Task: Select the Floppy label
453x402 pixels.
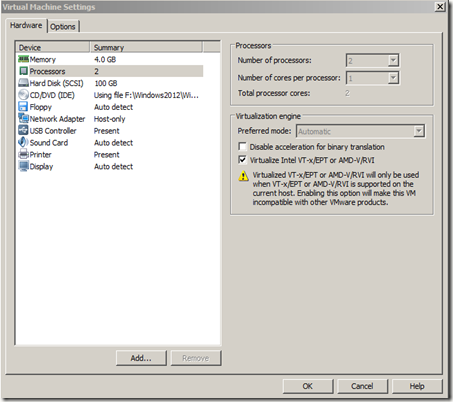Action: 41,107
